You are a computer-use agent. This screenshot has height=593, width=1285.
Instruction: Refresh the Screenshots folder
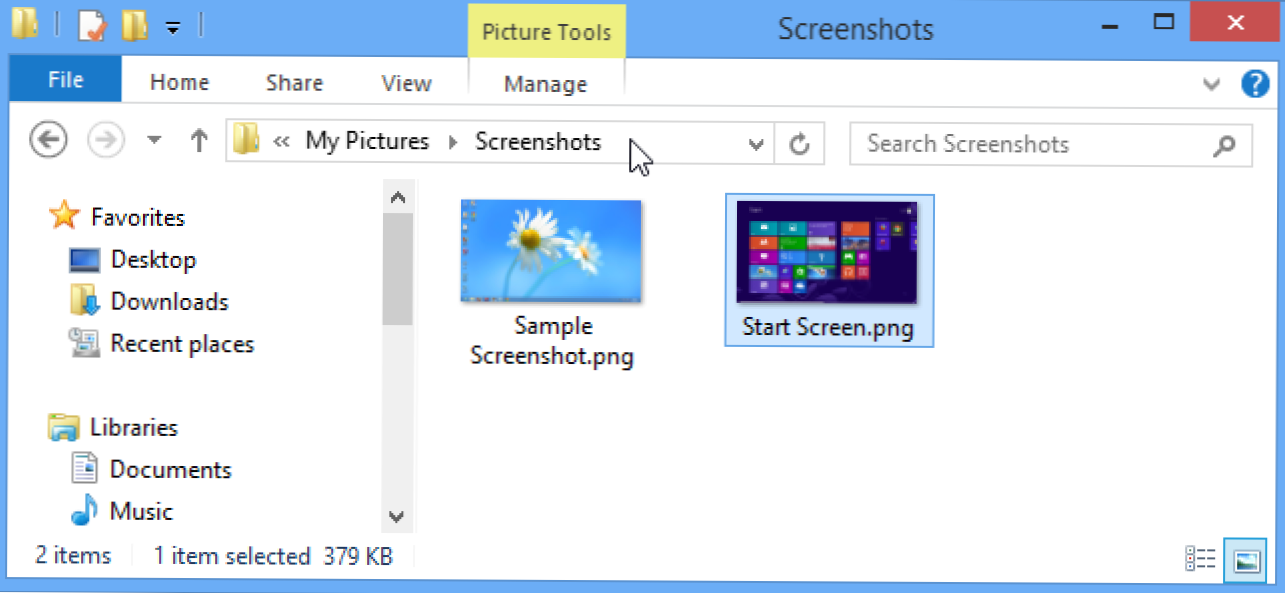[x=799, y=144]
